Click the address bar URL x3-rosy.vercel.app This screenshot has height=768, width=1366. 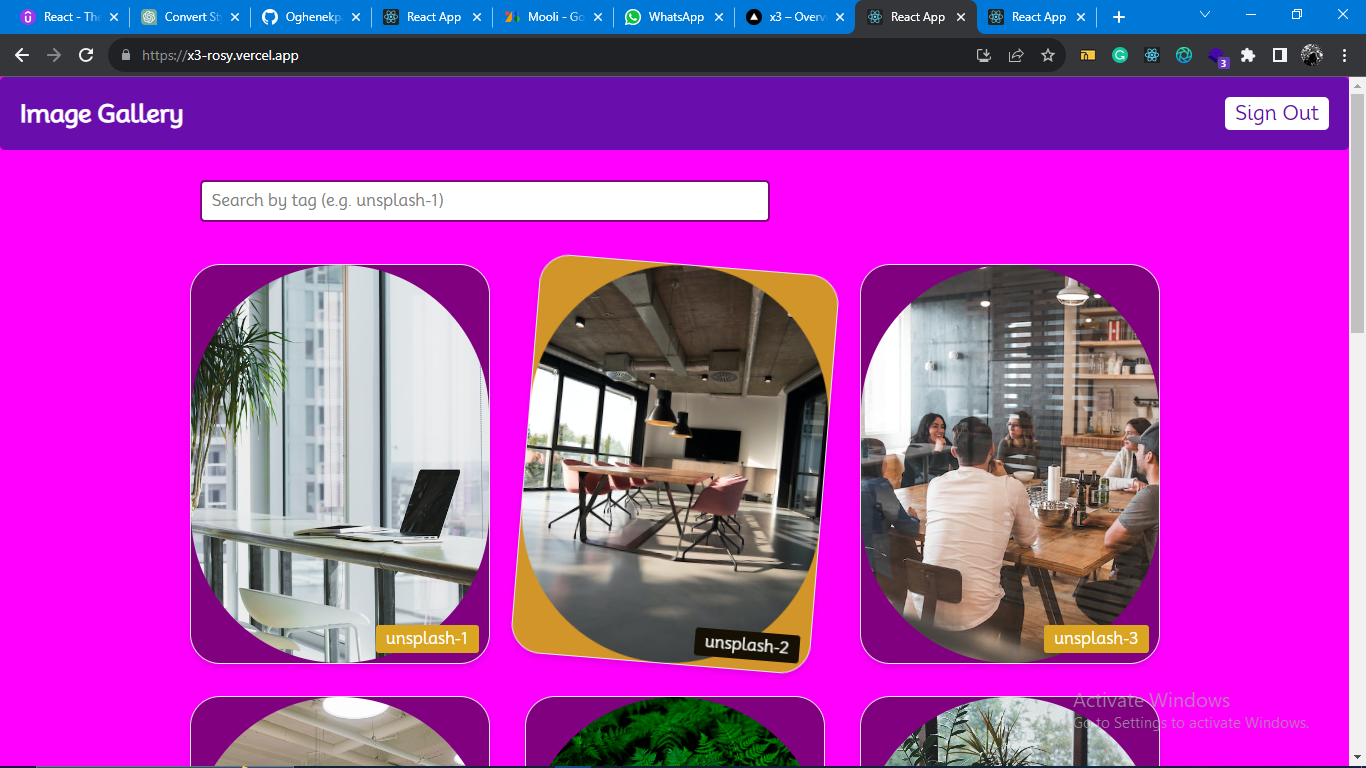(x=220, y=56)
